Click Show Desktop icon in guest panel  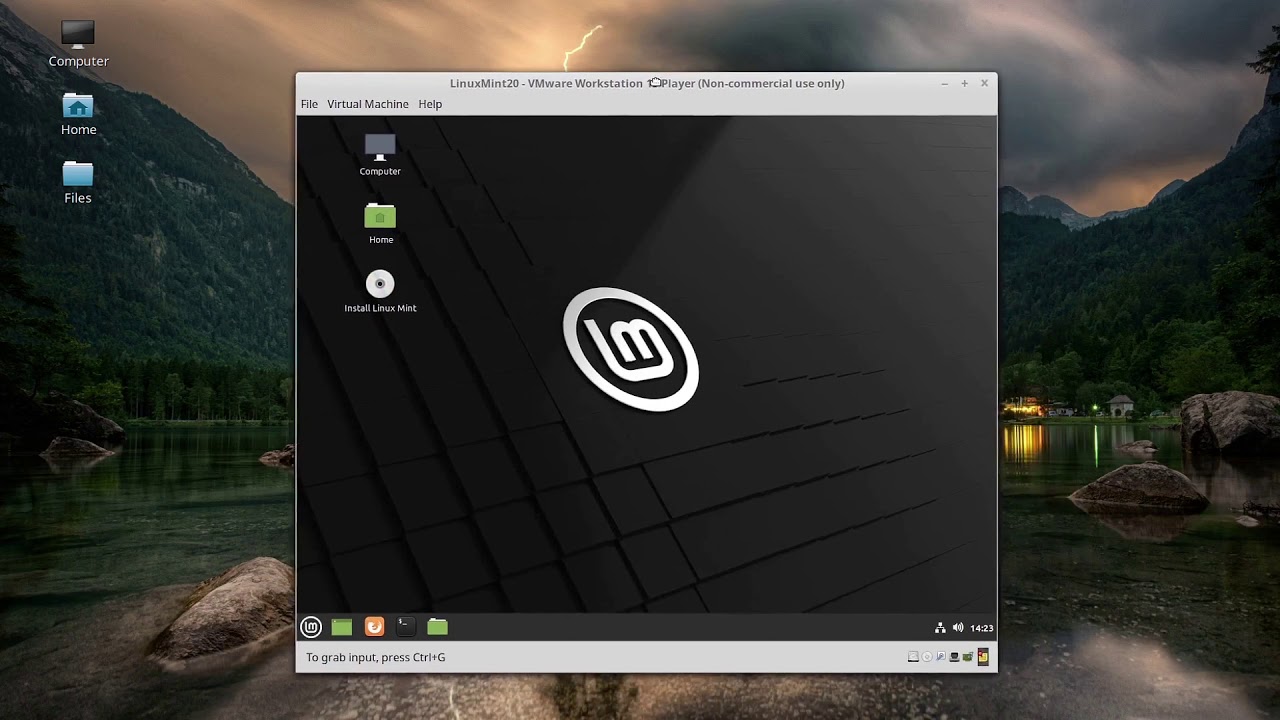pyautogui.click(x=342, y=627)
